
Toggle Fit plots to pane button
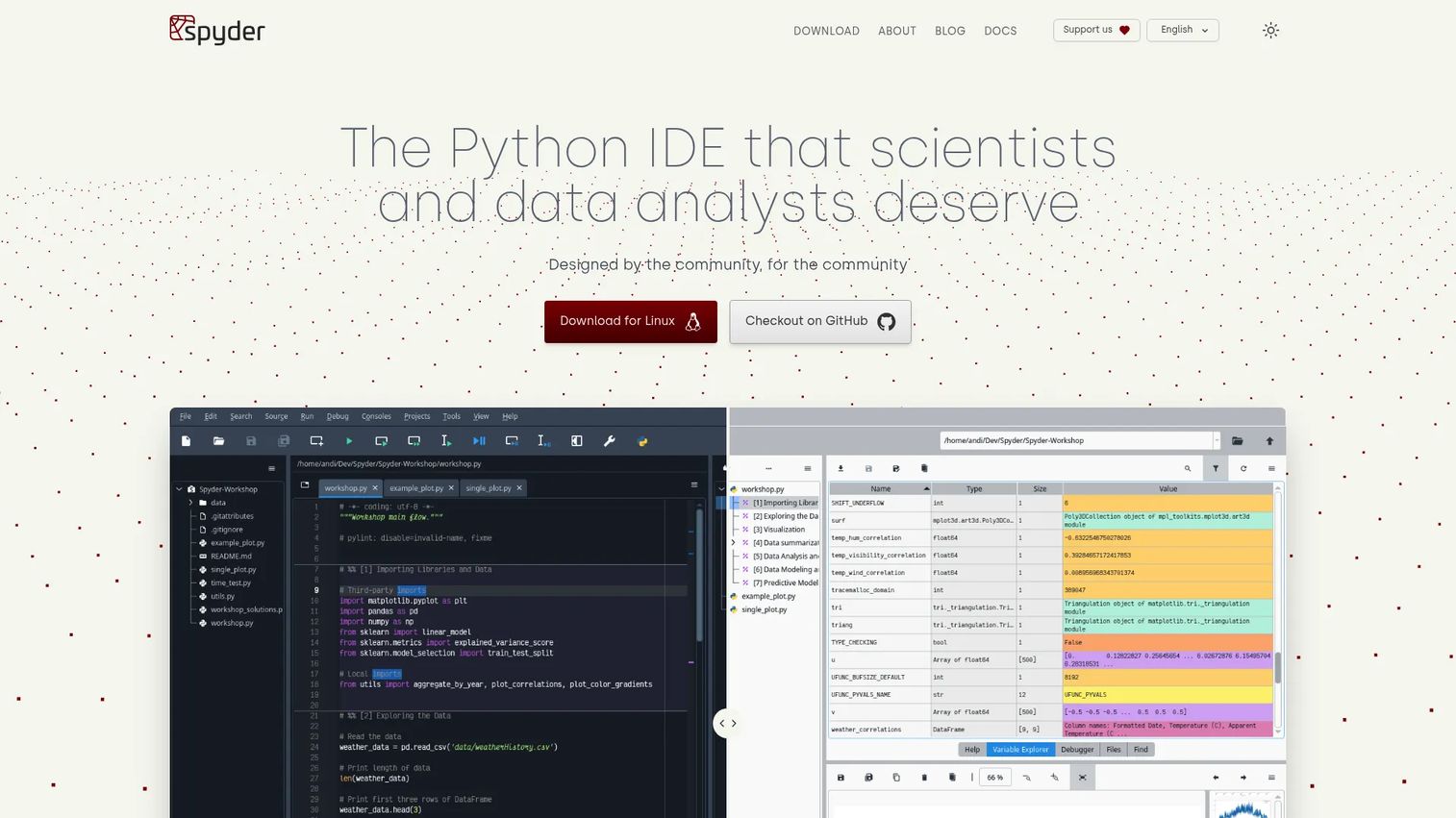tap(1083, 778)
